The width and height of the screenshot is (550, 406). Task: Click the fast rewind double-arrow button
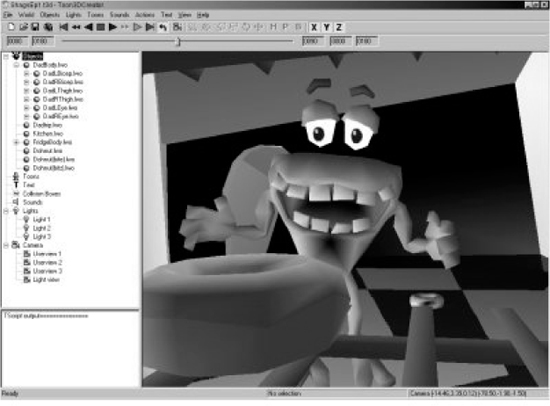[76, 27]
